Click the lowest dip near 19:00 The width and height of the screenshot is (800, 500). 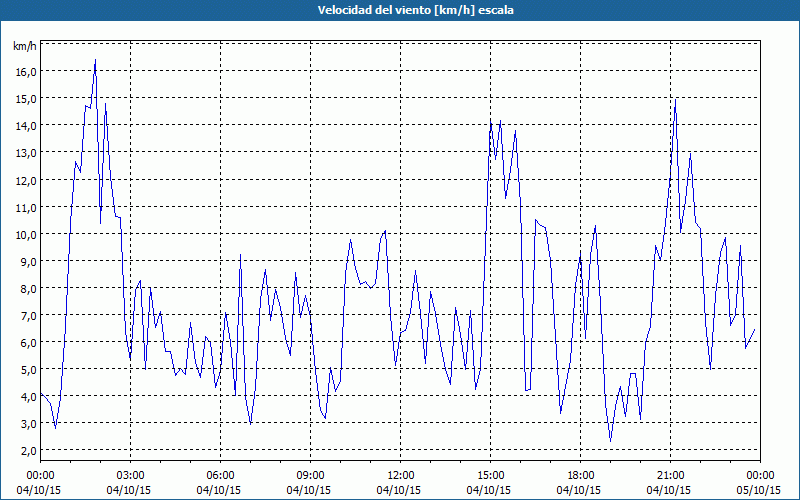click(610, 441)
